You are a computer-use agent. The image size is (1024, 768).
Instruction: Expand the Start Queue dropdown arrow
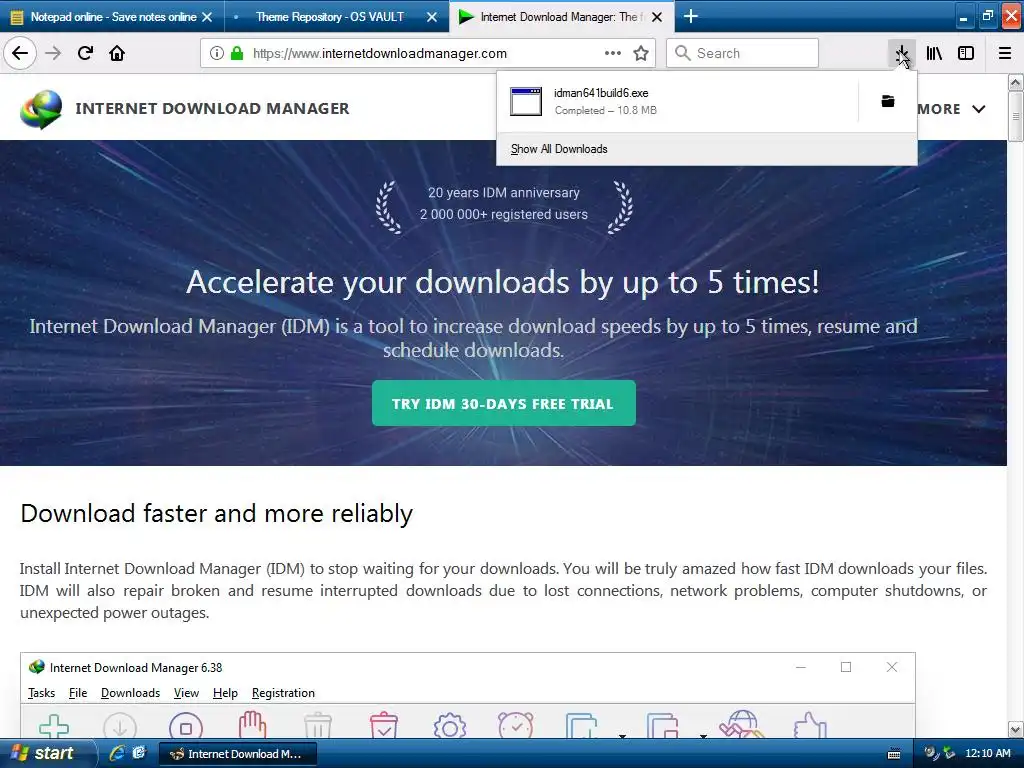(622, 735)
